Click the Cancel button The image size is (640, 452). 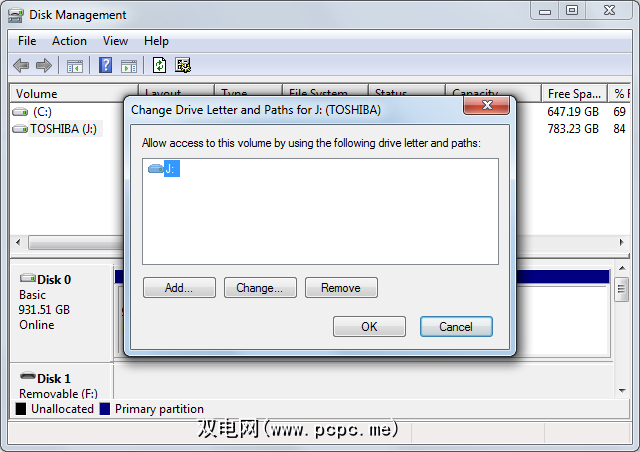pyautogui.click(x=456, y=327)
